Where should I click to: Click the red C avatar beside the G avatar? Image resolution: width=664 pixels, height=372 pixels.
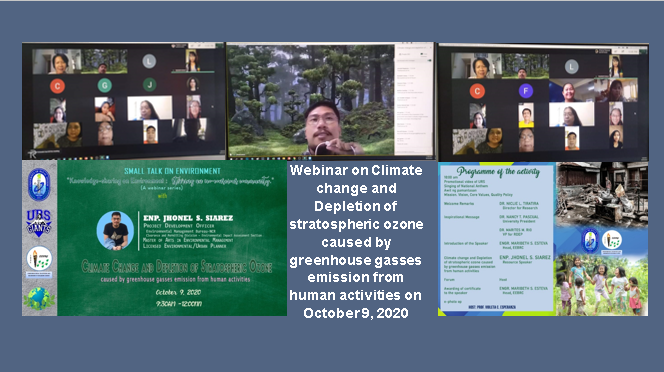58,86
